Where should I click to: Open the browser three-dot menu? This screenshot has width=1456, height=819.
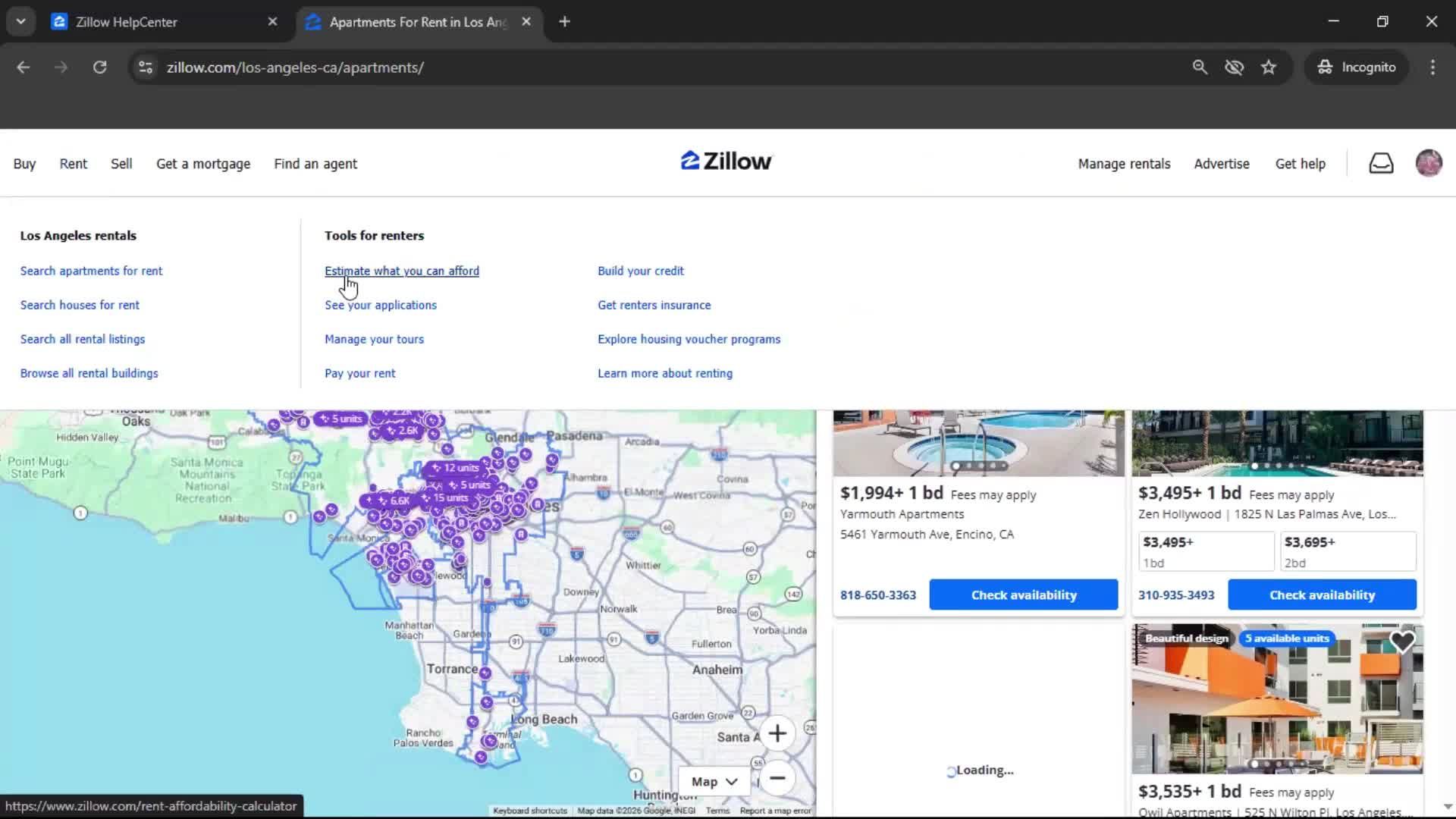[x=1432, y=67]
